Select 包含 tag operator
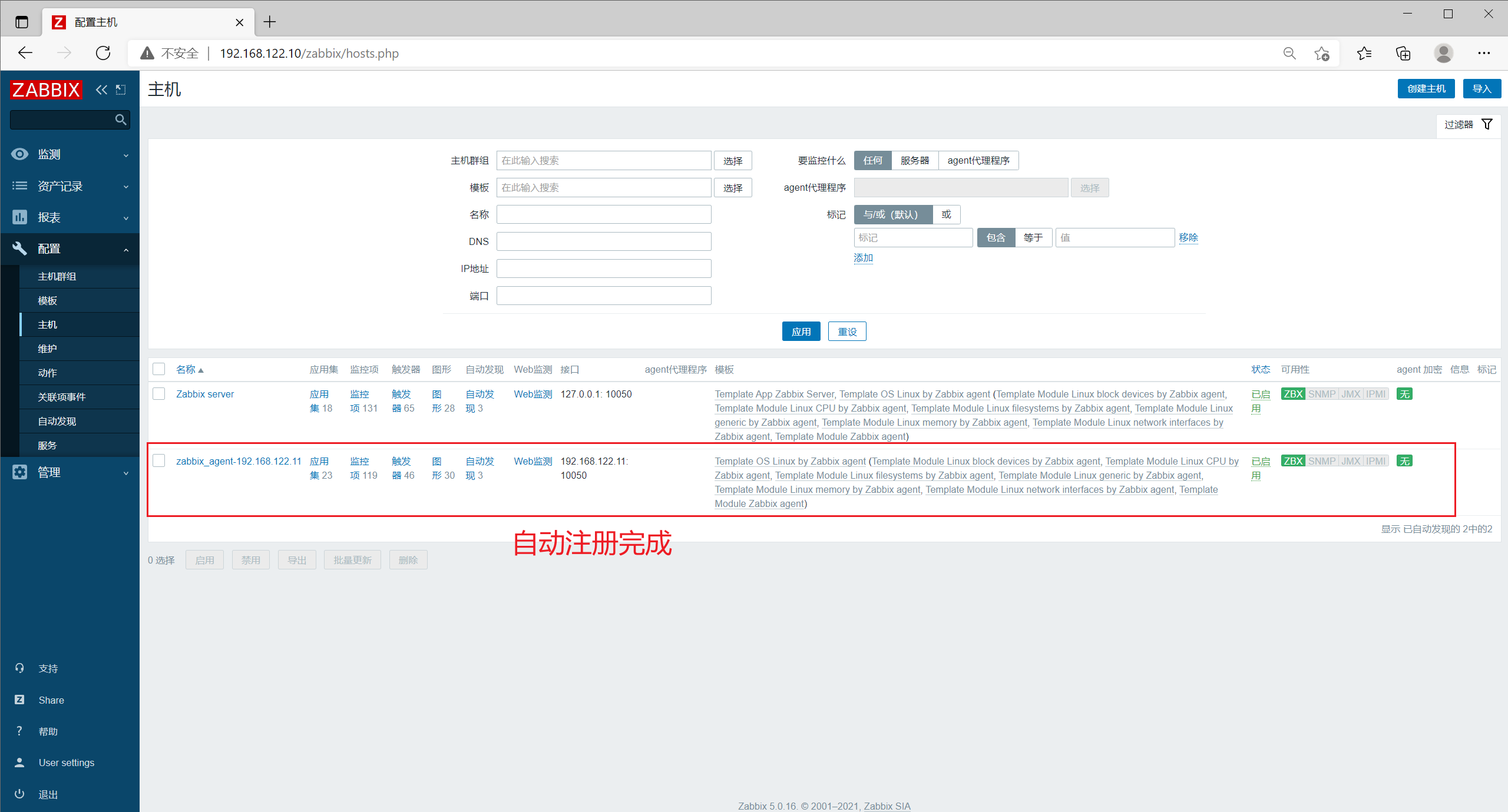Viewport: 1508px width, 812px height. pyautogui.click(x=996, y=237)
